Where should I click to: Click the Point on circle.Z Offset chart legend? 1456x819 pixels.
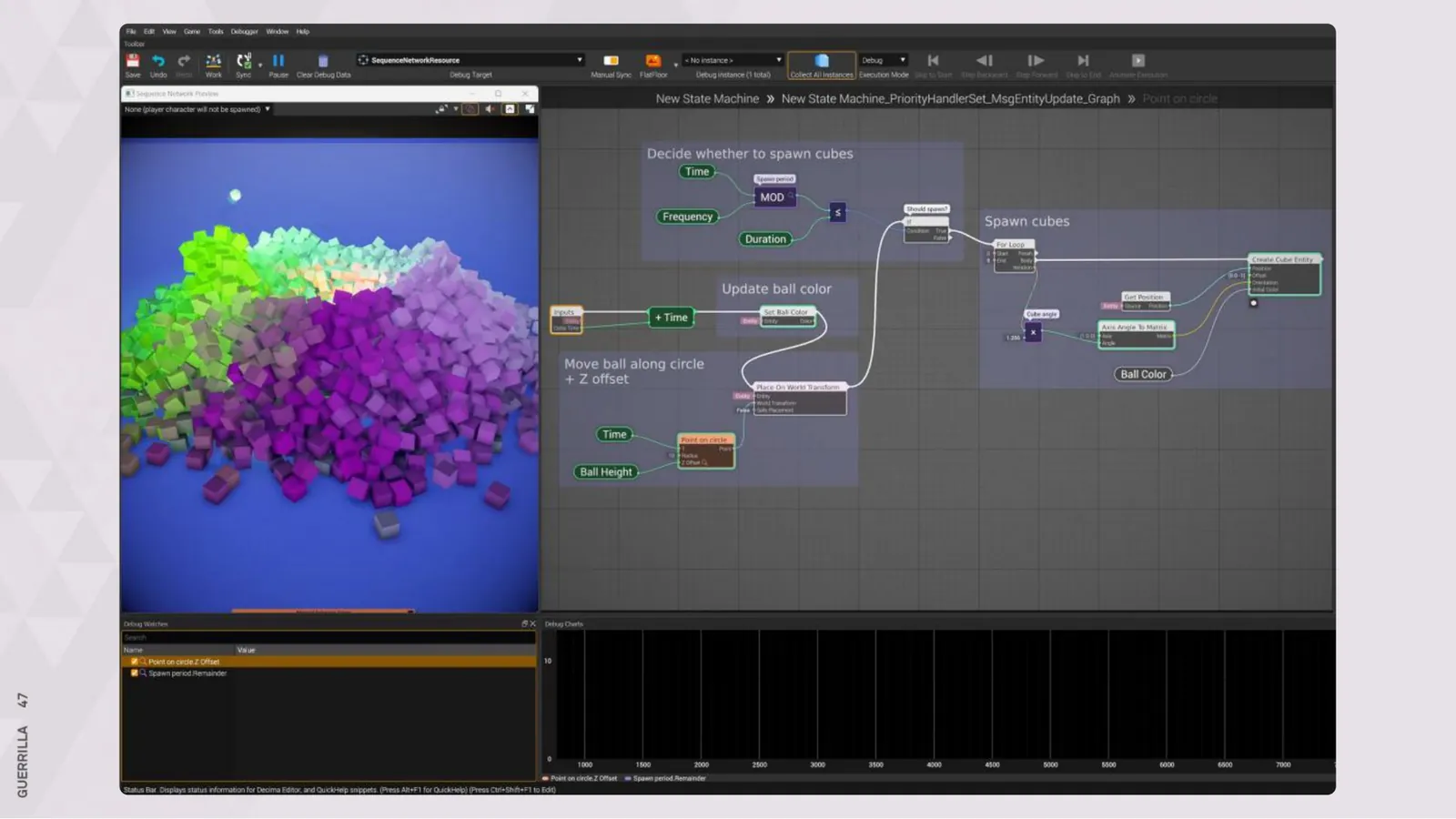tap(580, 779)
